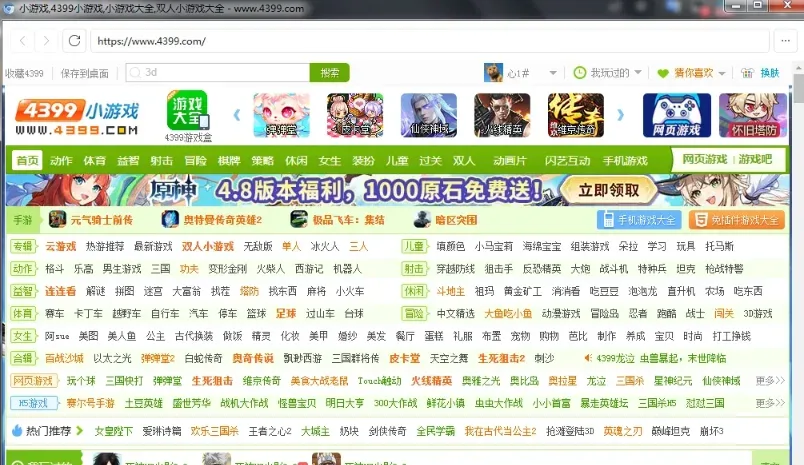This screenshot has width=804, height=465.
Task: Open the 女皇陛下 recommended link
Action: click(x=113, y=431)
